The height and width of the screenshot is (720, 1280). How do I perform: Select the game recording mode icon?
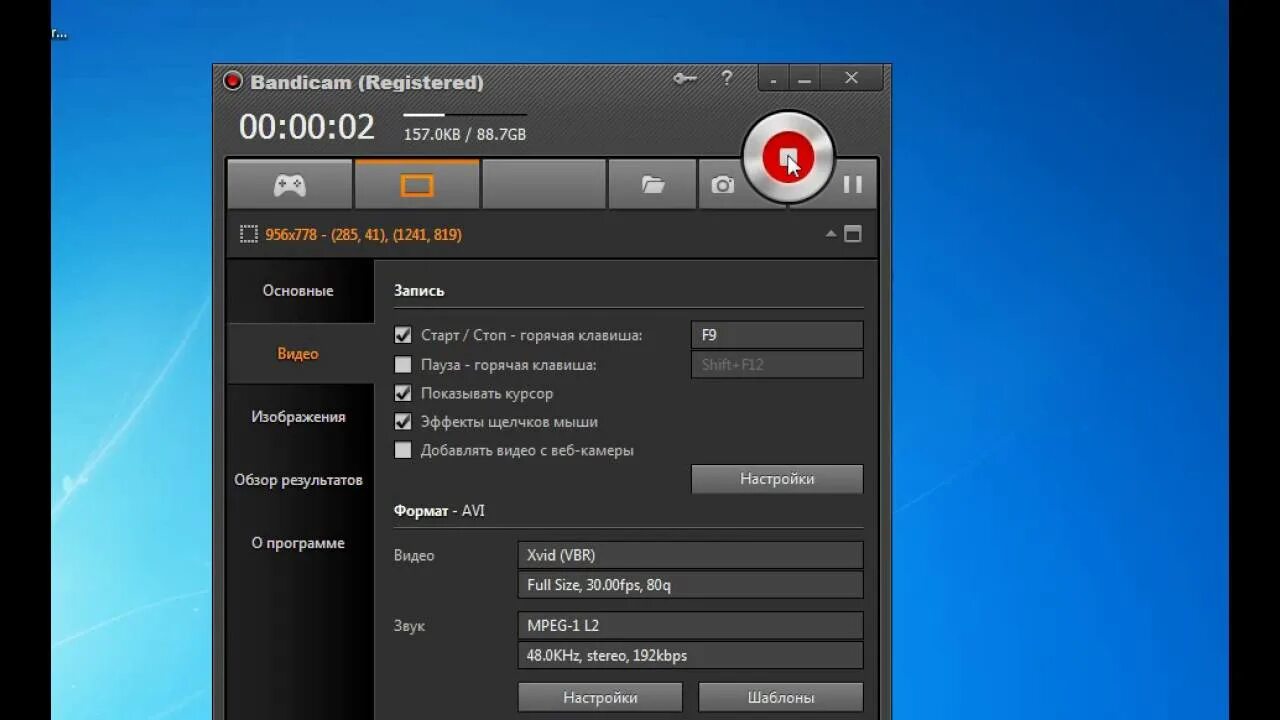click(288, 184)
